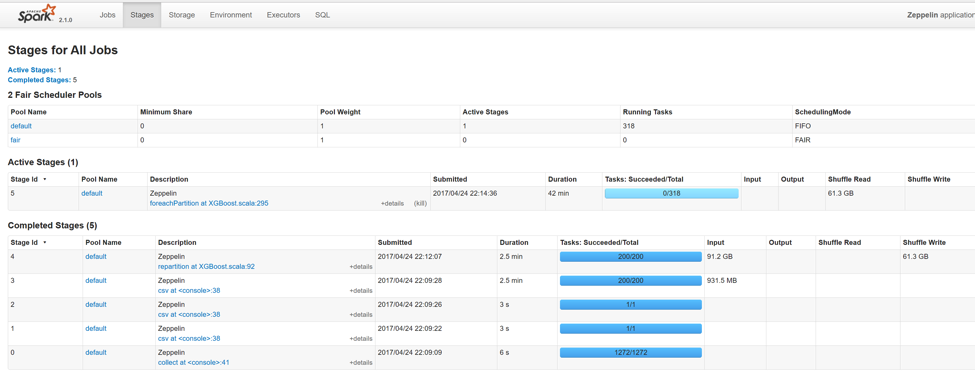Expand +details for collect stage 0
Image resolution: width=975 pixels, height=381 pixels.
tap(361, 363)
